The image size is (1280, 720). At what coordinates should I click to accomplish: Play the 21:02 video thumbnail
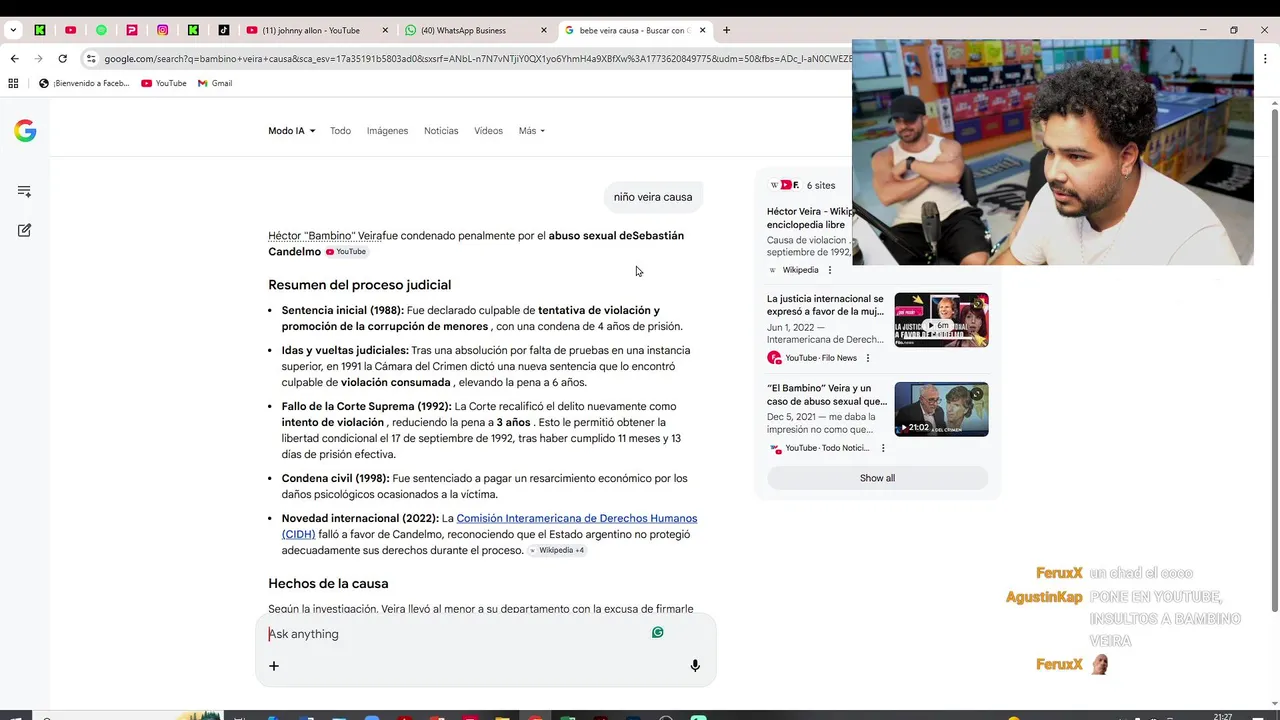(941, 409)
